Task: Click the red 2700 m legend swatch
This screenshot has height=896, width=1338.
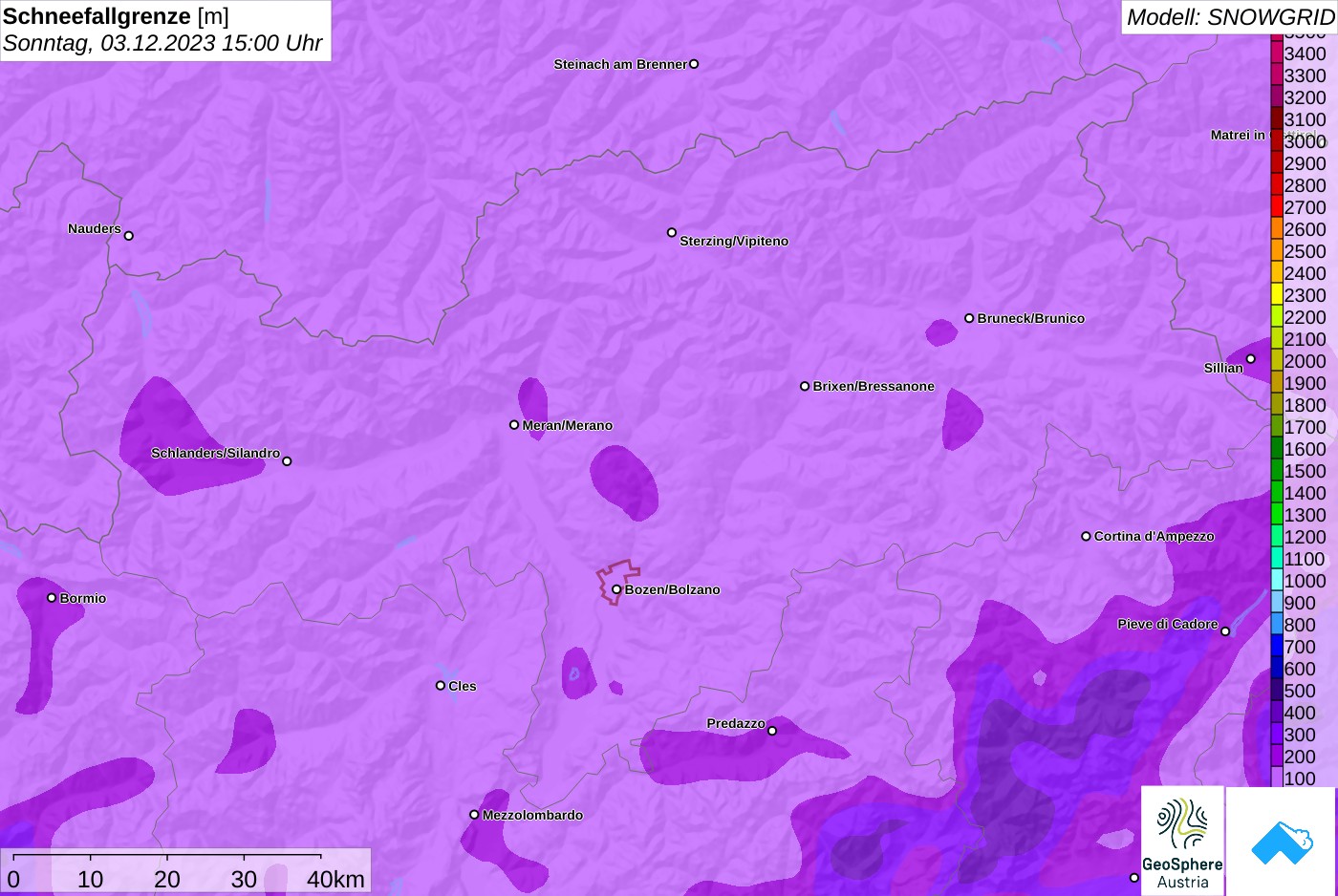Action: pyautogui.click(x=1277, y=207)
